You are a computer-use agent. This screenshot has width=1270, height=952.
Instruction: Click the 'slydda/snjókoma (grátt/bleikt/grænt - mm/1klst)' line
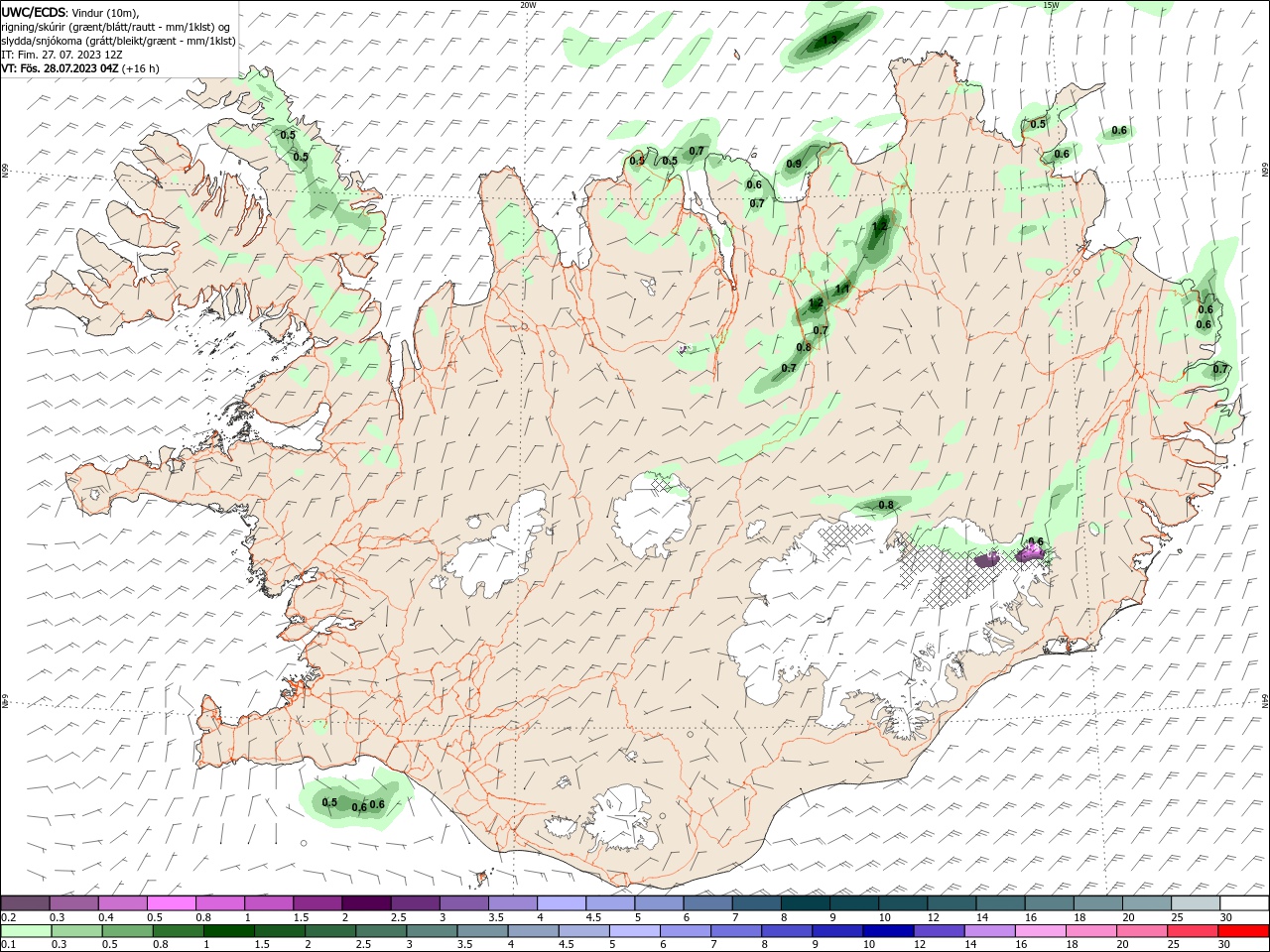coord(119,41)
